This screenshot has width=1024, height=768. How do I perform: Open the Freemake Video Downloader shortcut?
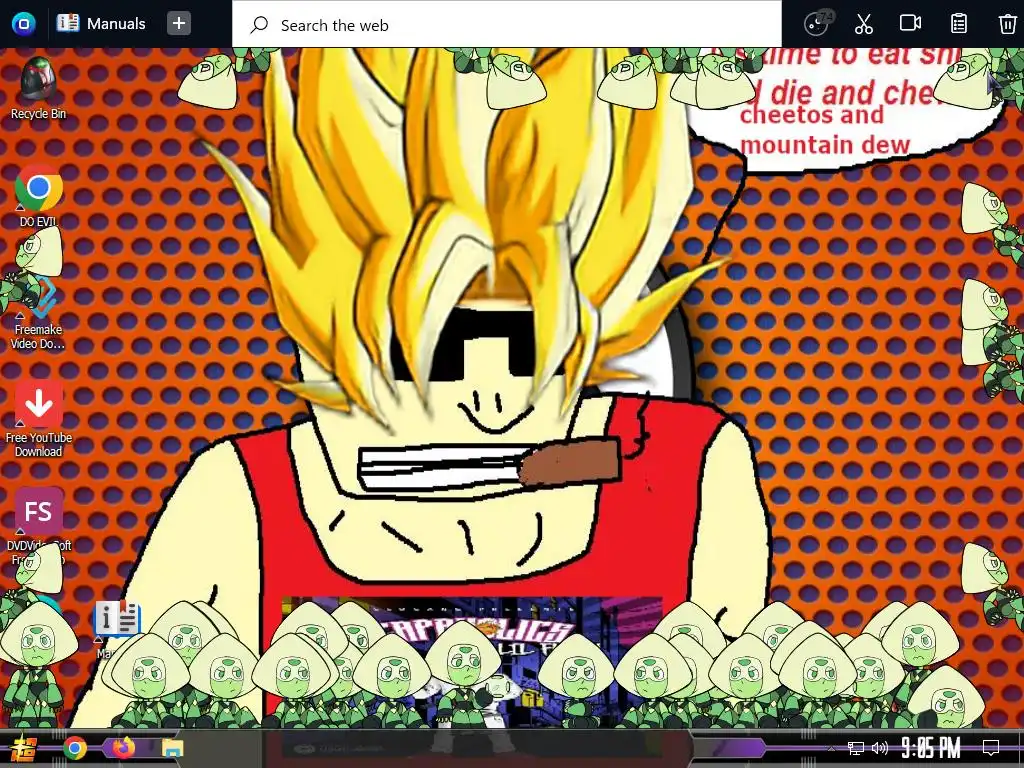click(x=38, y=313)
